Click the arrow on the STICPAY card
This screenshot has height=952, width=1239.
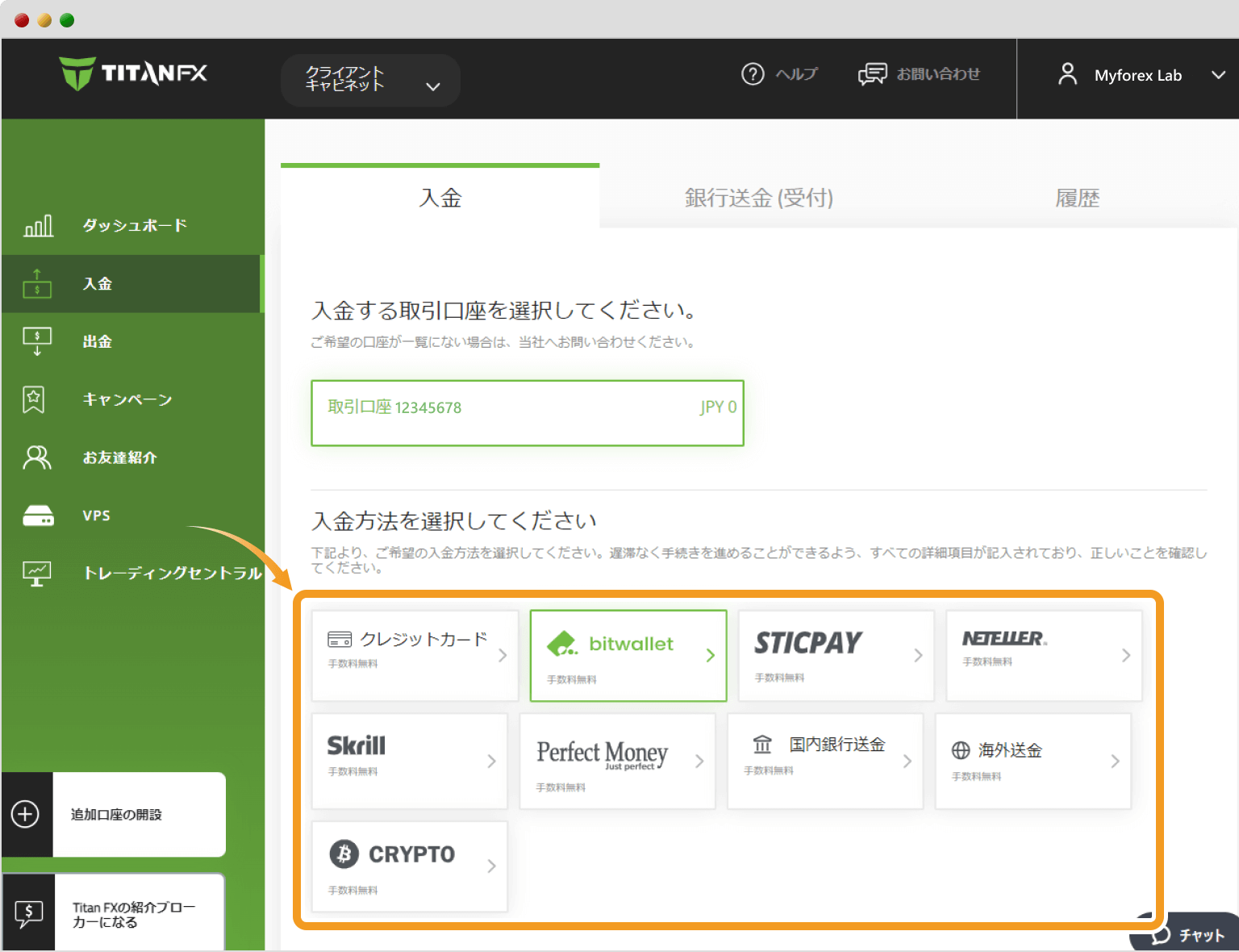(918, 655)
